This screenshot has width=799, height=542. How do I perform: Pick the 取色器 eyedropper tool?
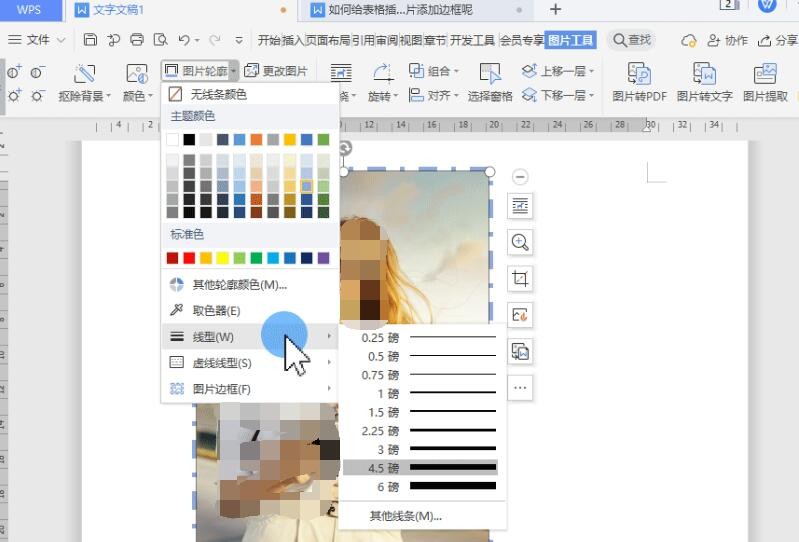pyautogui.click(x=216, y=311)
